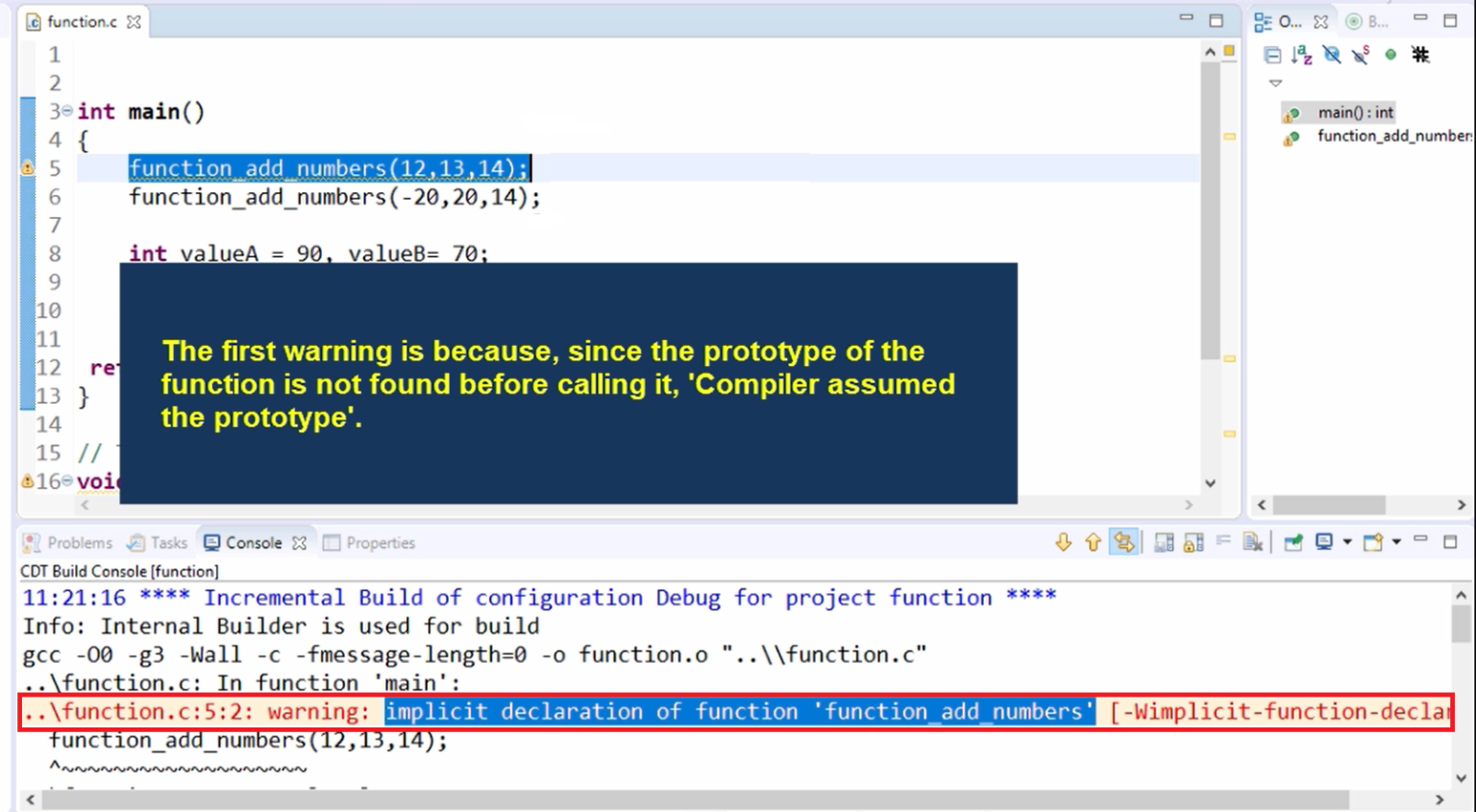Maximize the editor area
The image size is (1476, 812).
[x=1217, y=20]
